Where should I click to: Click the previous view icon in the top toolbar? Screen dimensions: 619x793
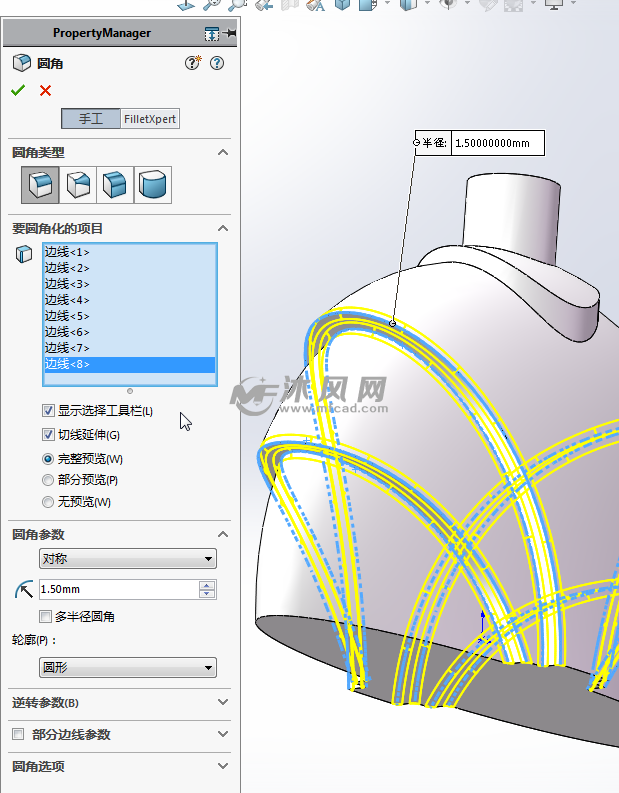click(263, 5)
